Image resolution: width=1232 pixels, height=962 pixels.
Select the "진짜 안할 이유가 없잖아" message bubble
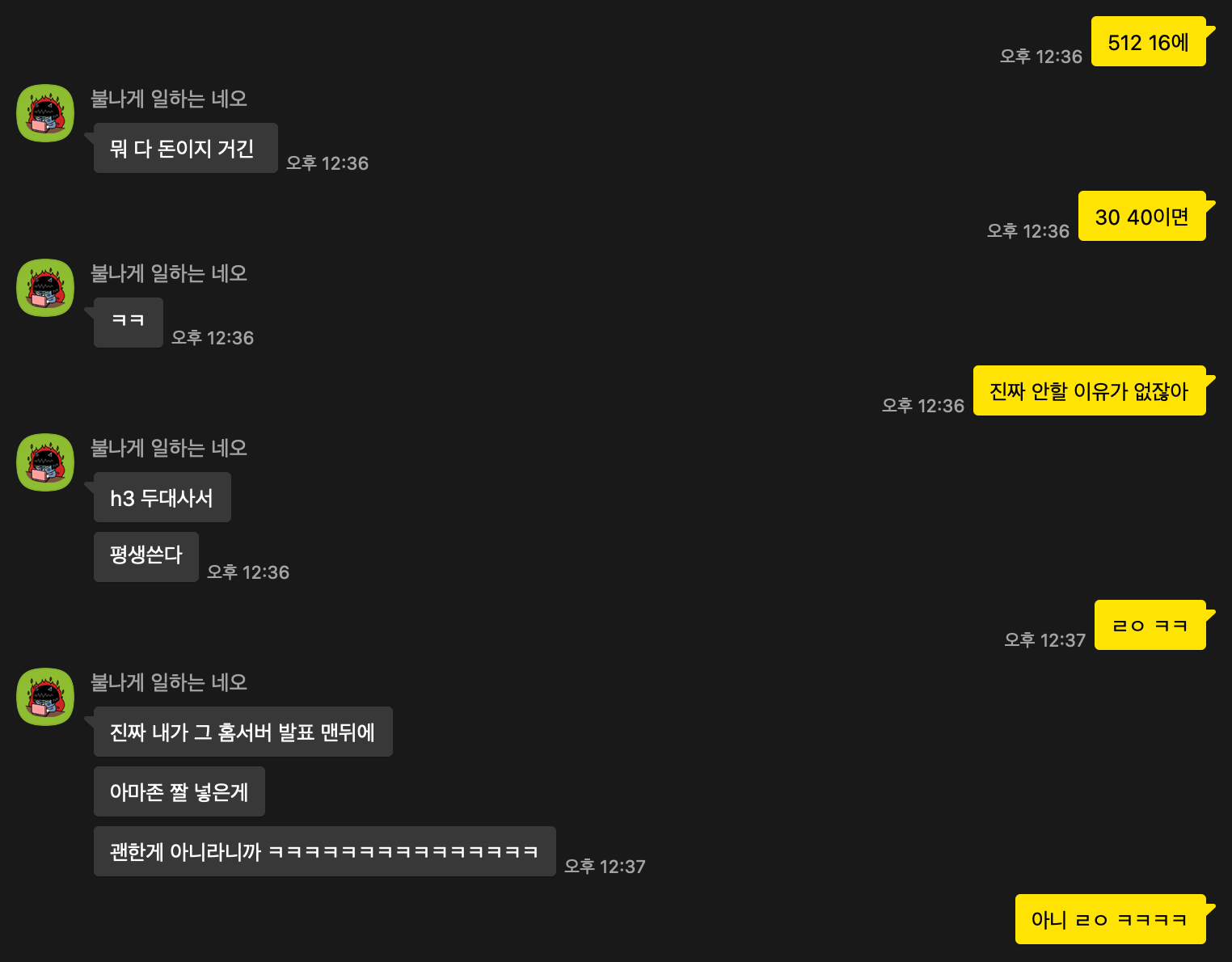(x=1090, y=390)
